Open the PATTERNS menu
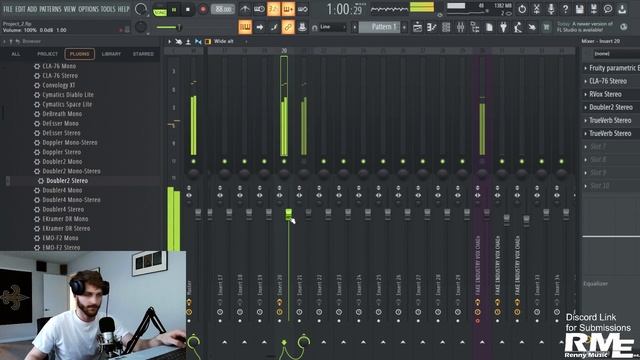This screenshot has width=640, height=360. pos(50,9)
